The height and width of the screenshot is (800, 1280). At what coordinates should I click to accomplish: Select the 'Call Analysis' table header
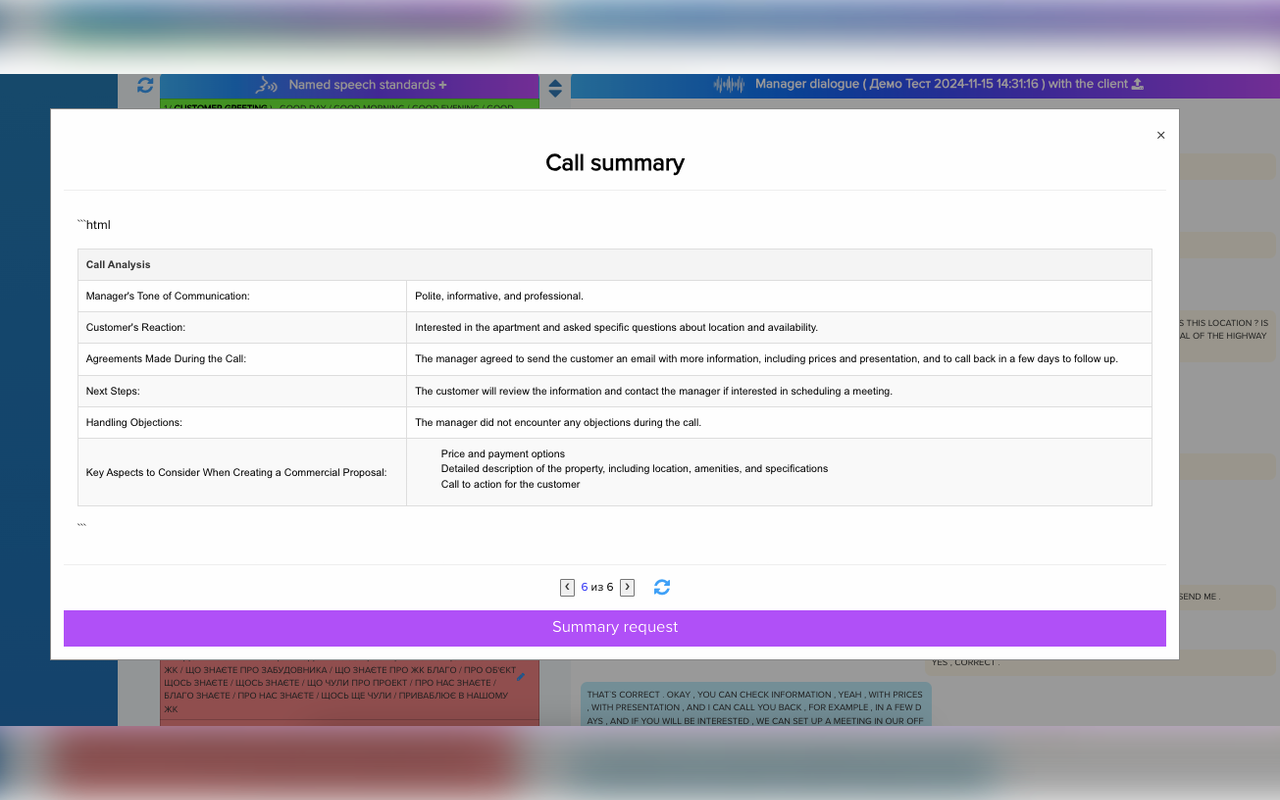coord(615,265)
